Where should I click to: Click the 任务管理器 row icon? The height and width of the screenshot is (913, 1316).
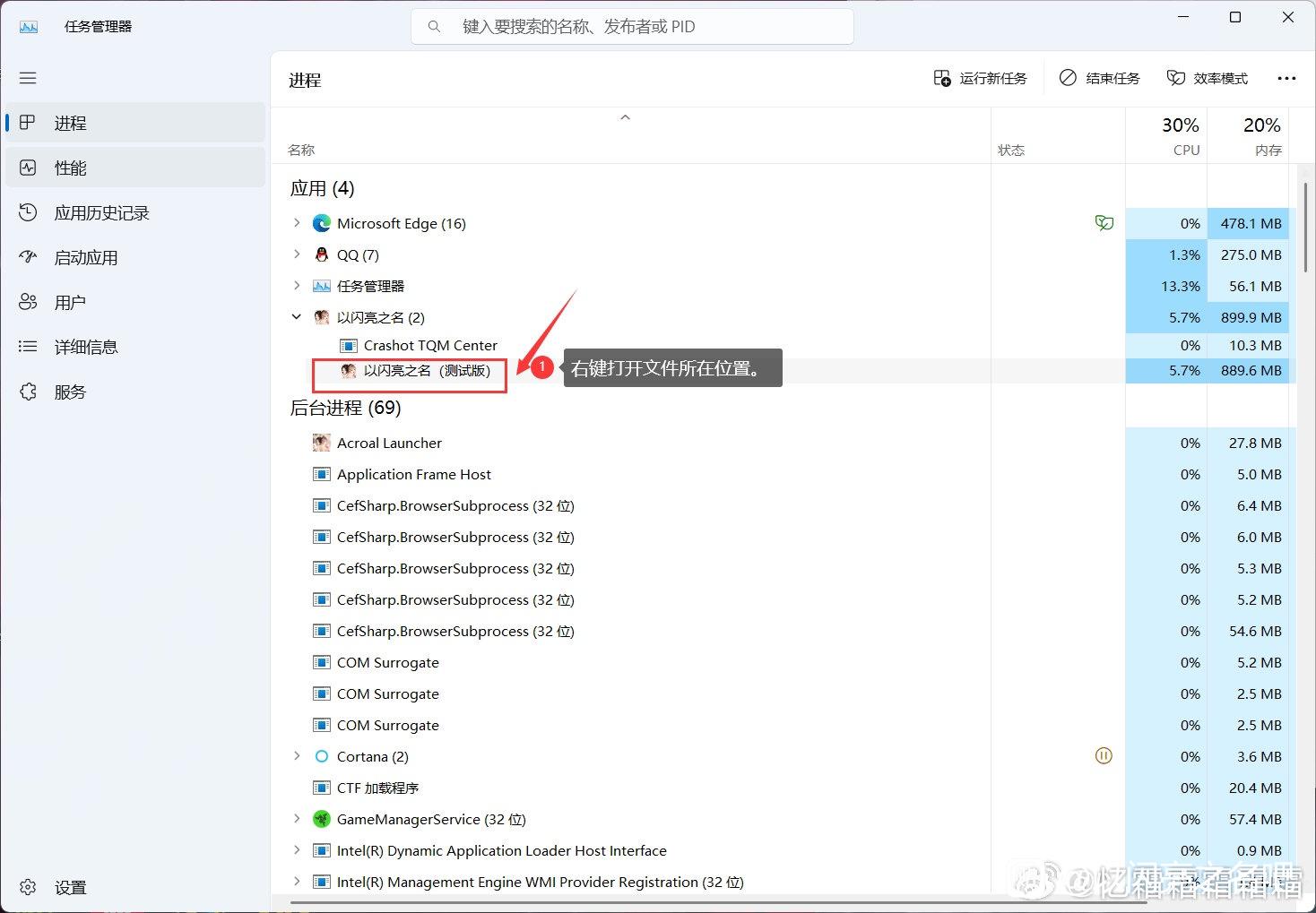tap(321, 286)
